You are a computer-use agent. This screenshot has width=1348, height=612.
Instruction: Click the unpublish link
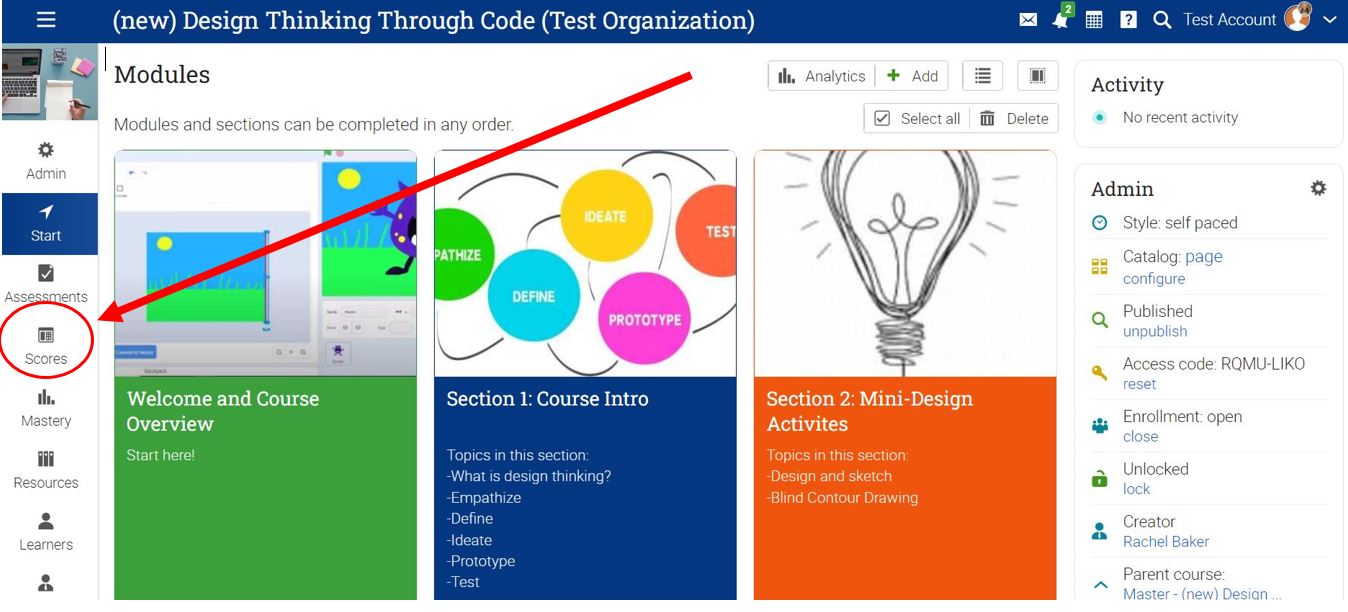(x=1155, y=331)
